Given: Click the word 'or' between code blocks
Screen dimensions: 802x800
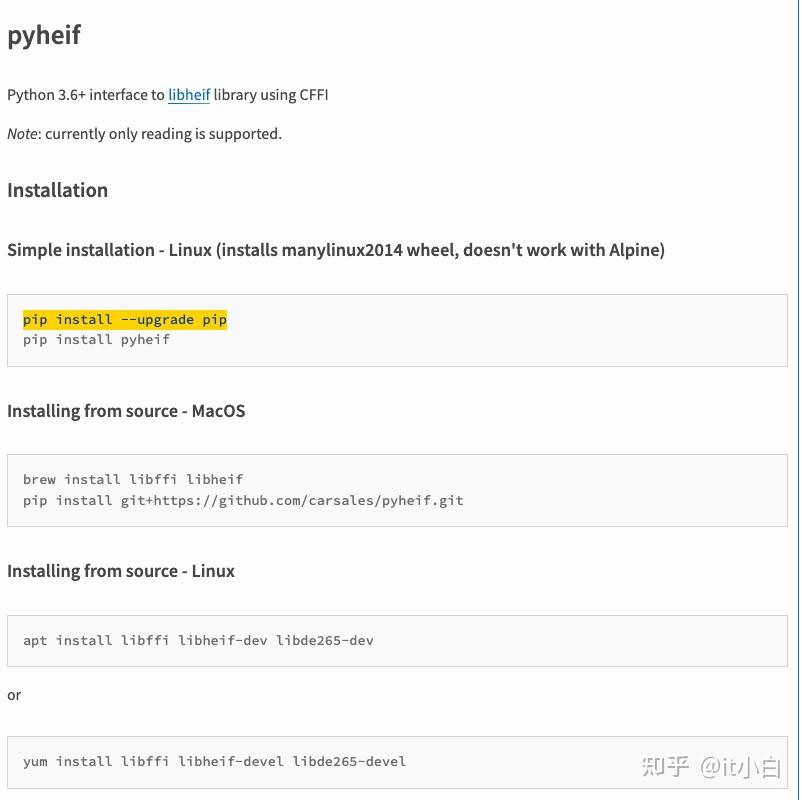Looking at the screenshot, I should point(14,695).
